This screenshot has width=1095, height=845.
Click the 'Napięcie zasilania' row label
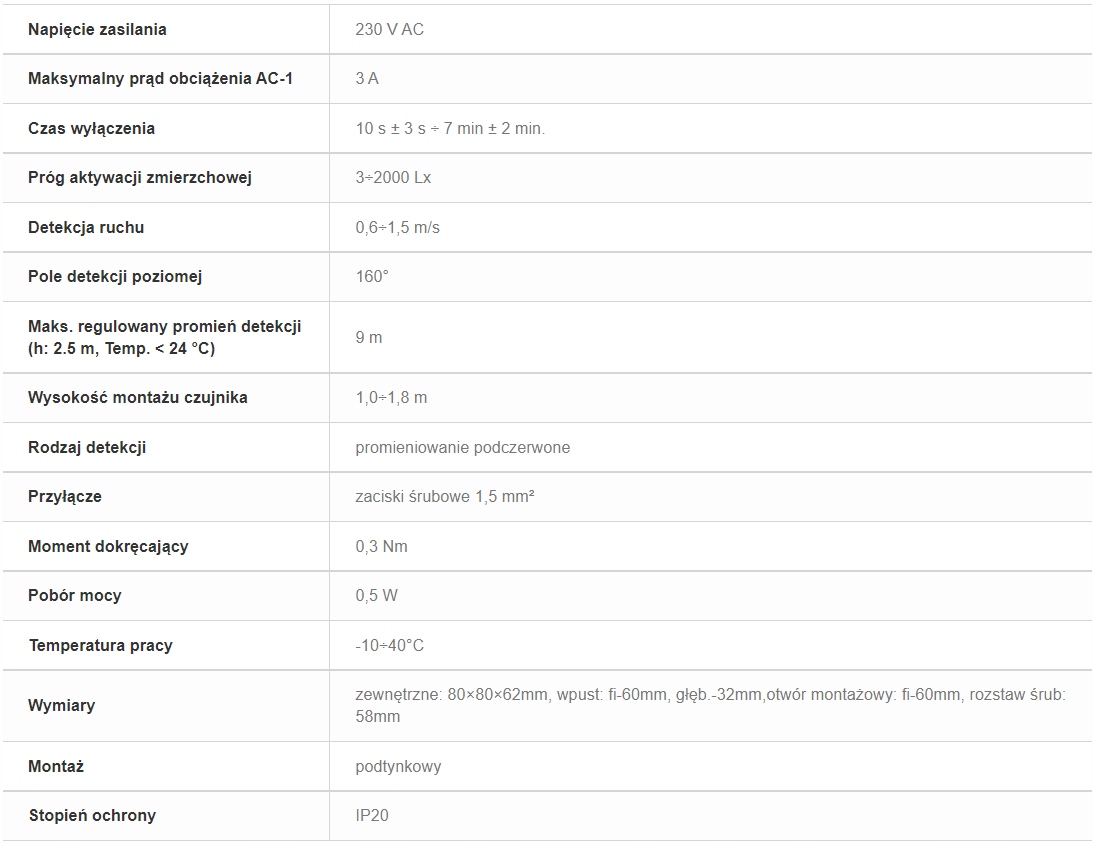[x=97, y=29]
